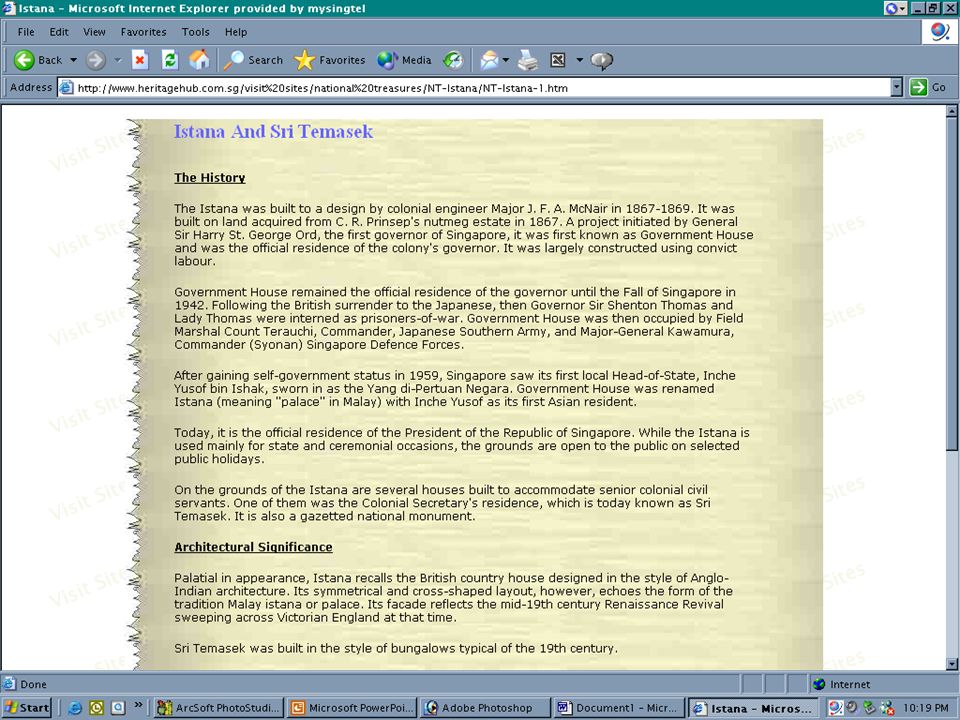Open the Edit menu
The image size is (960, 720).
pos(59,32)
